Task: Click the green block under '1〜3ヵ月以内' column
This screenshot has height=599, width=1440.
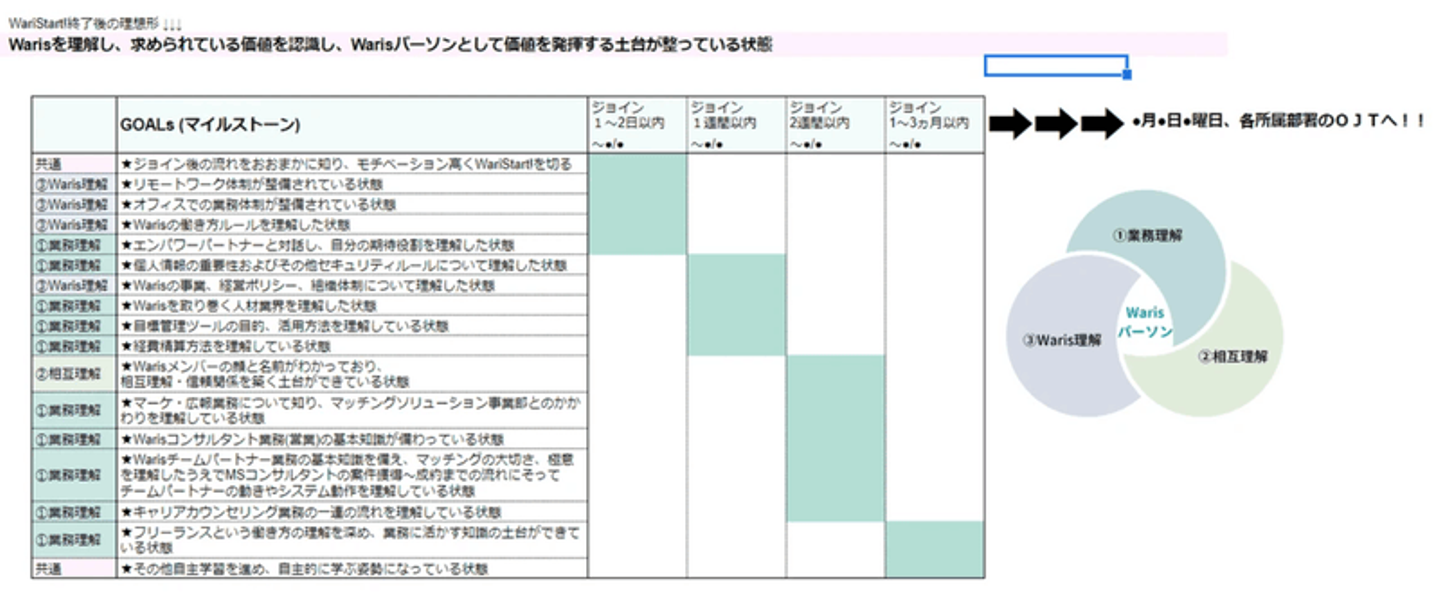Action: tap(934, 549)
